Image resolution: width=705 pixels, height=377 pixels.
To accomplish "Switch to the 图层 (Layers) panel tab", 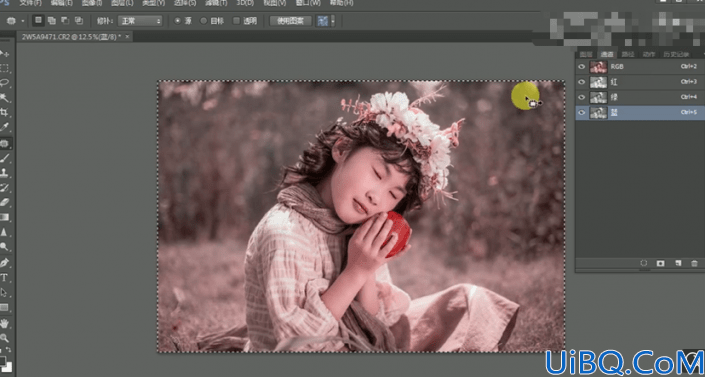I will 585,54.
